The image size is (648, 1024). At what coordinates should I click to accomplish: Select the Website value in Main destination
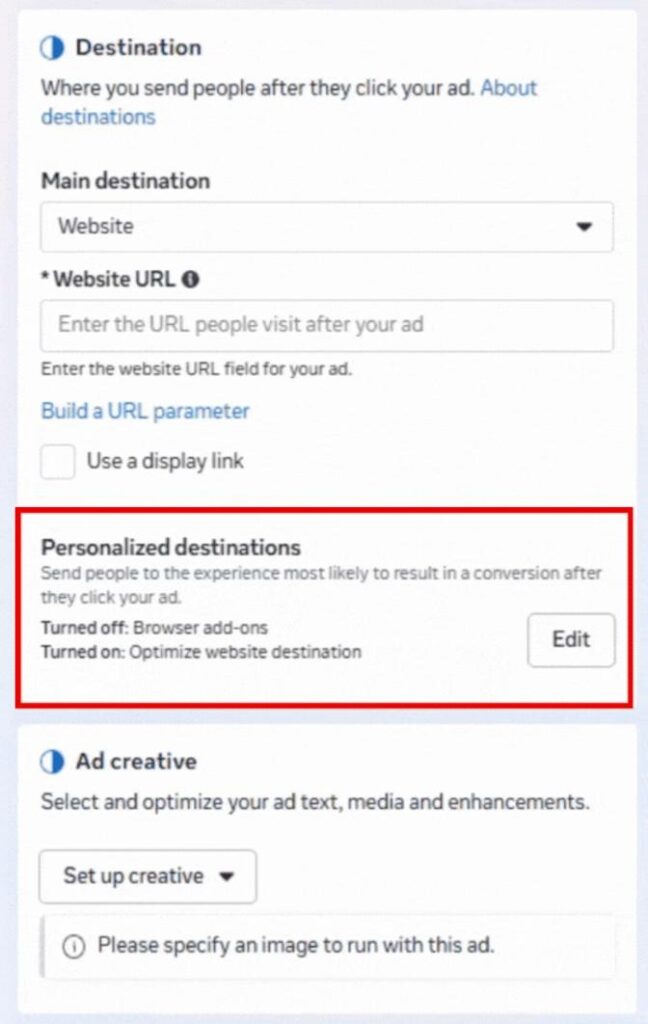click(x=96, y=227)
